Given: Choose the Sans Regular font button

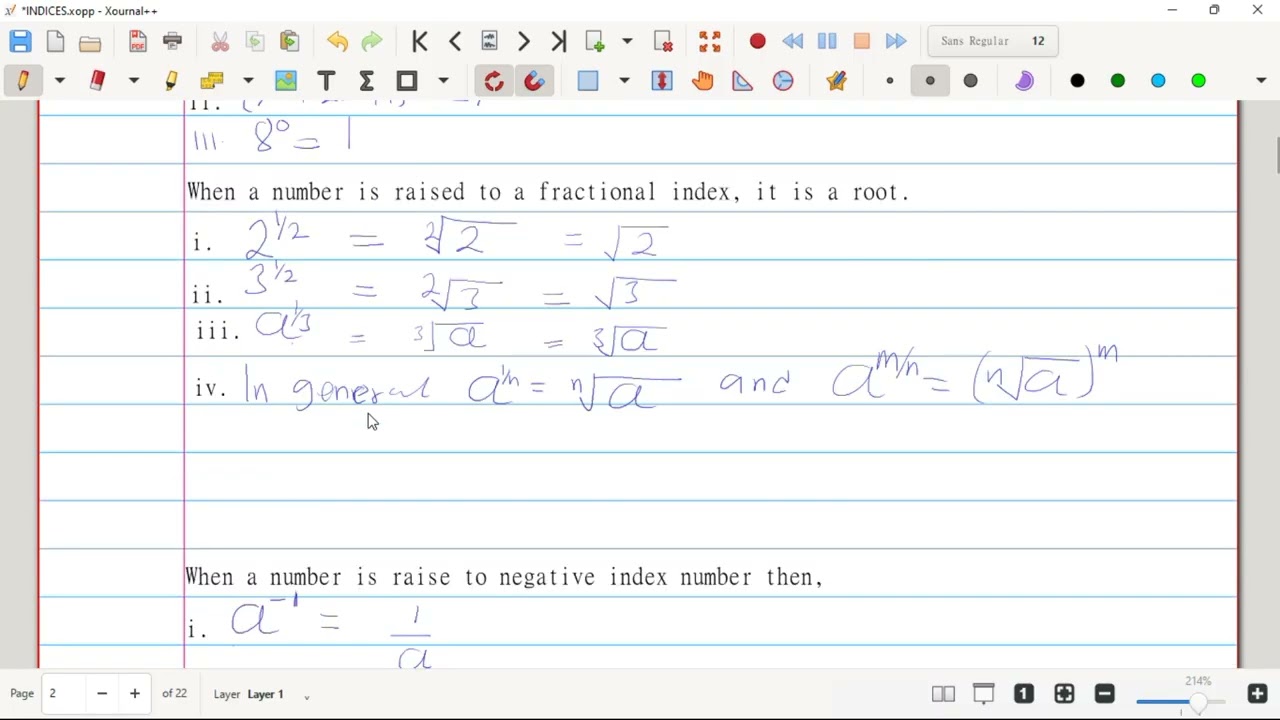Looking at the screenshot, I should coord(993,41).
